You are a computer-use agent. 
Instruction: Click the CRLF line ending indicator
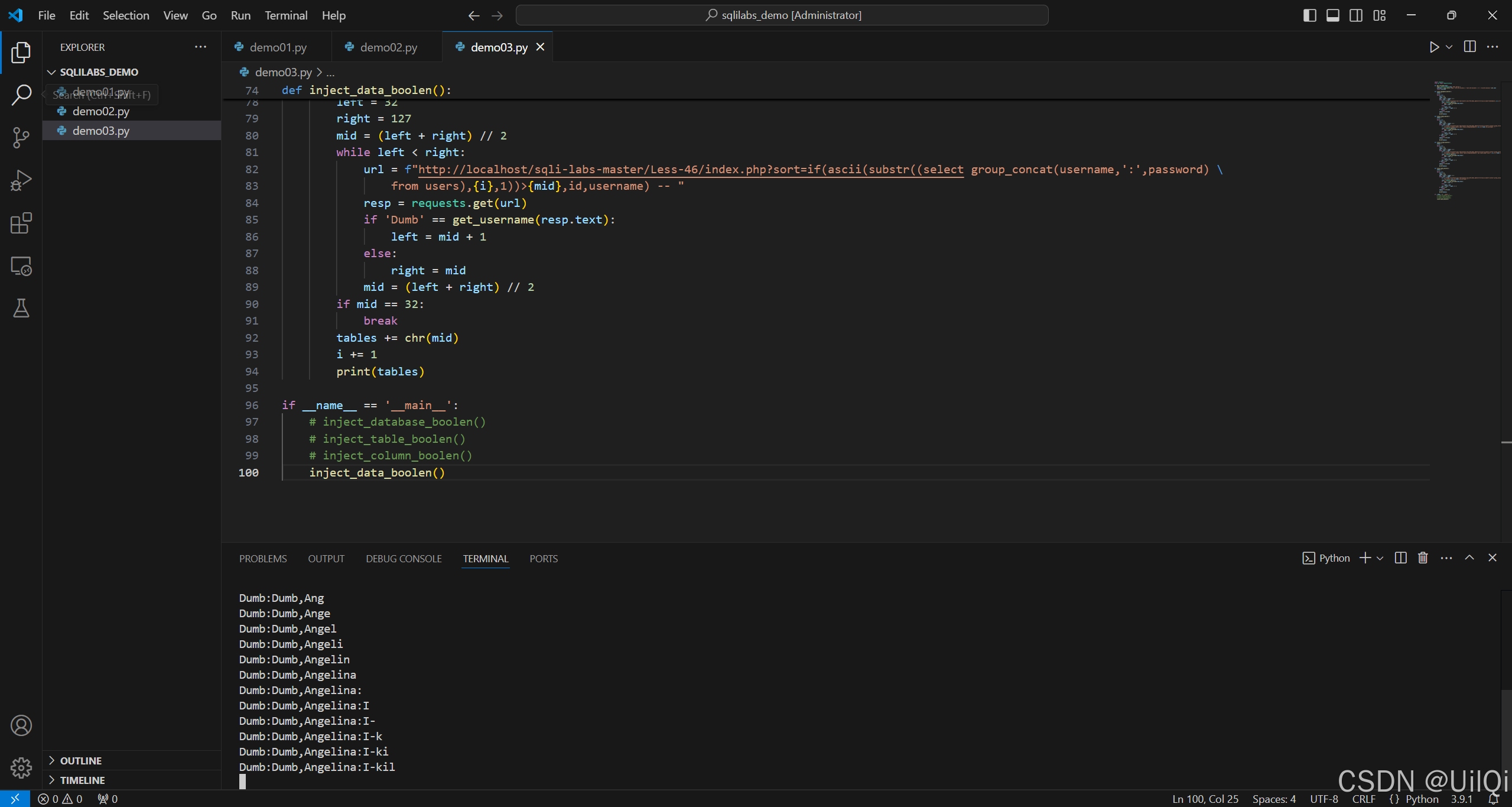point(1363,799)
